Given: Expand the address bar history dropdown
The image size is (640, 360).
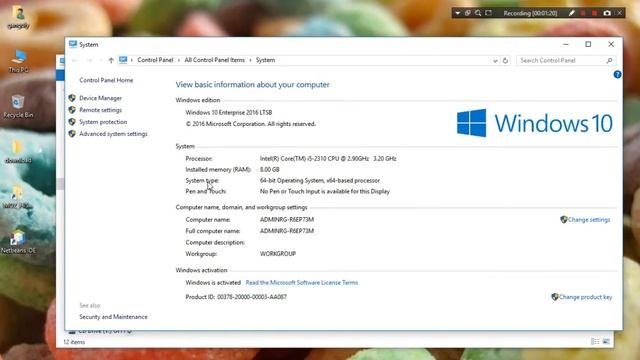Looking at the screenshot, I should coord(495,60).
